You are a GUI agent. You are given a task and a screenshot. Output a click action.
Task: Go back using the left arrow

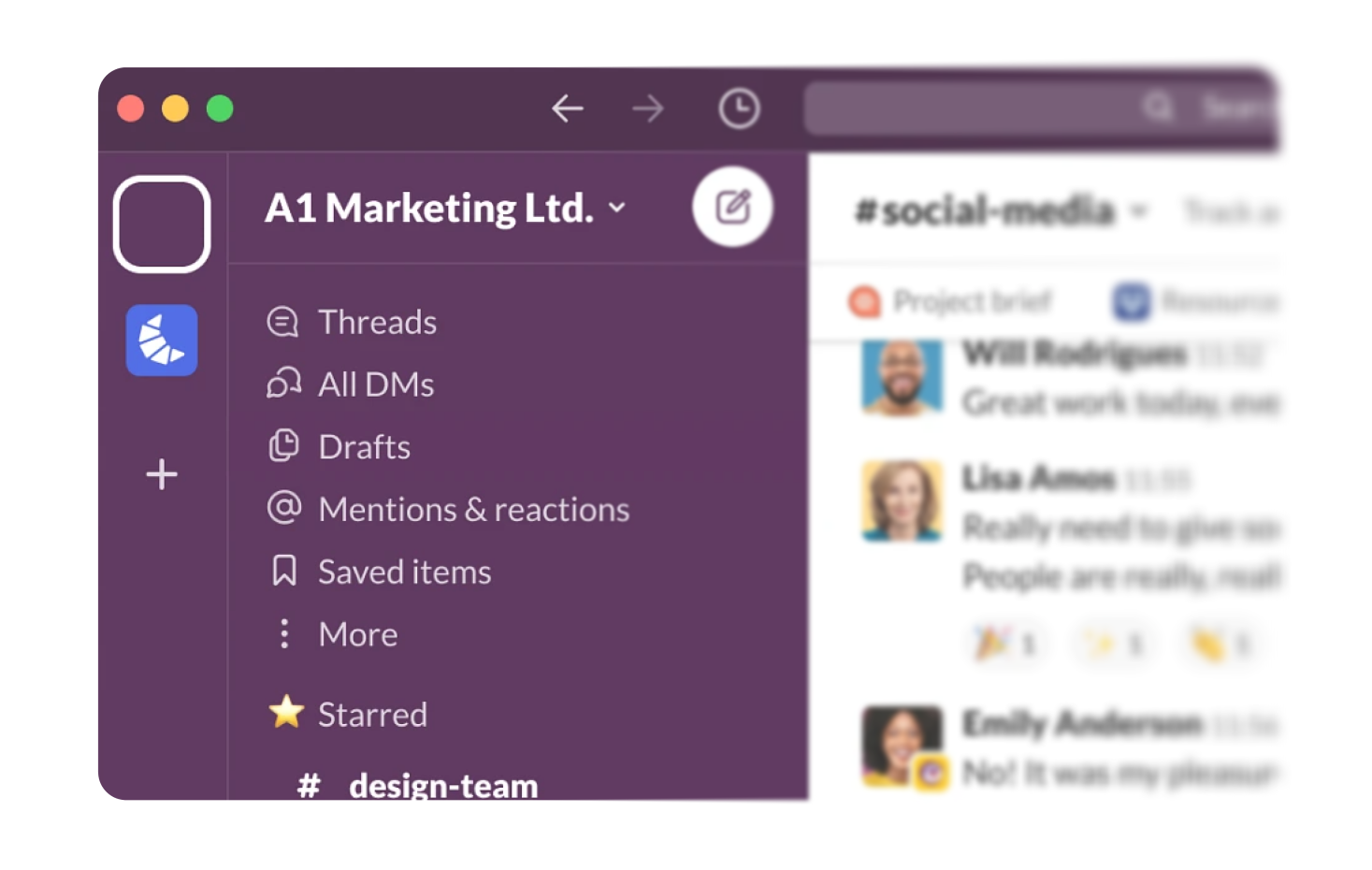pos(567,108)
